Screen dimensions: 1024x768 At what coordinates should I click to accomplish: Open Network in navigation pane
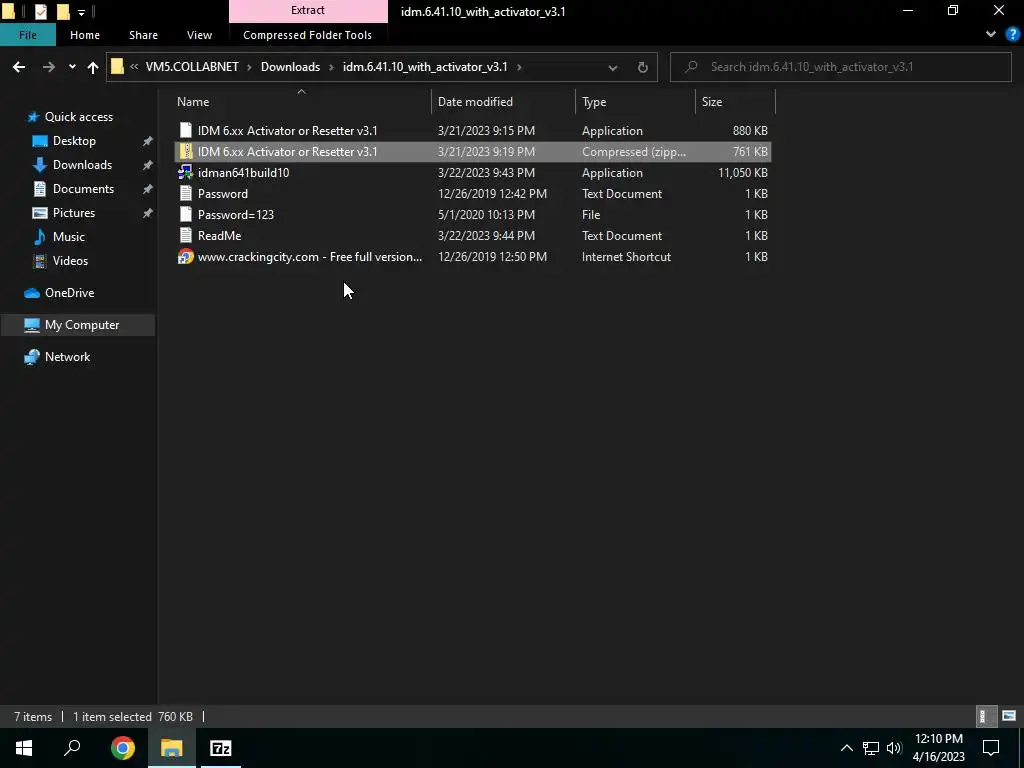(67, 357)
